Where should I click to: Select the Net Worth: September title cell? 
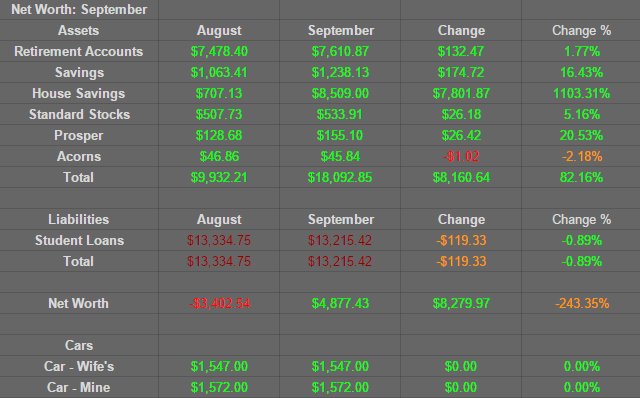click(x=79, y=9)
